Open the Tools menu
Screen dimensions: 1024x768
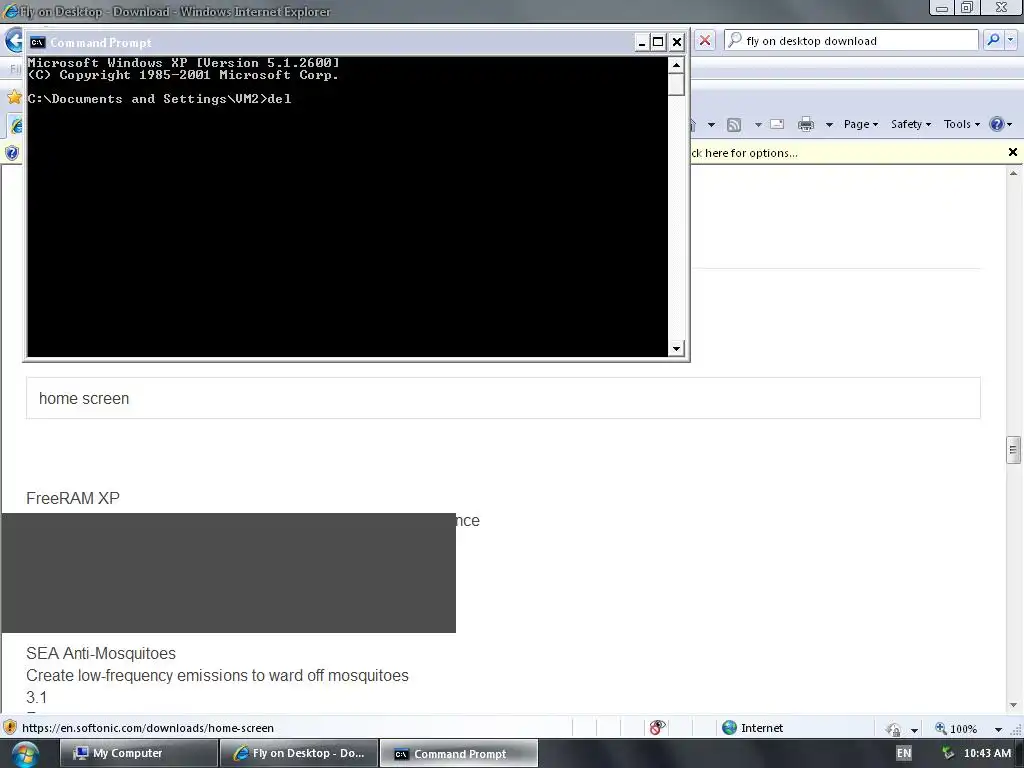pyautogui.click(x=961, y=124)
